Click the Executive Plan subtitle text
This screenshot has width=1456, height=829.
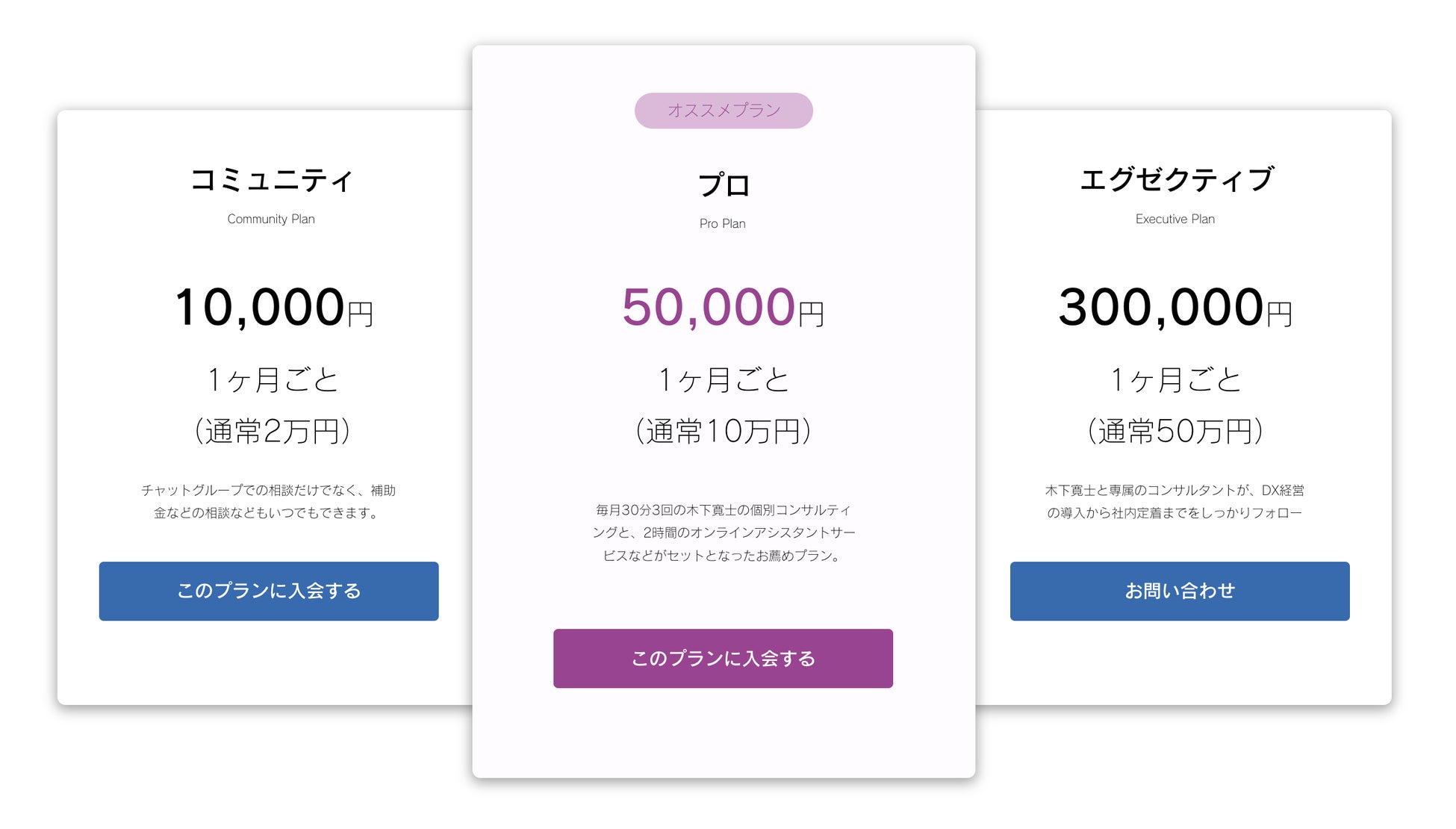[1175, 219]
